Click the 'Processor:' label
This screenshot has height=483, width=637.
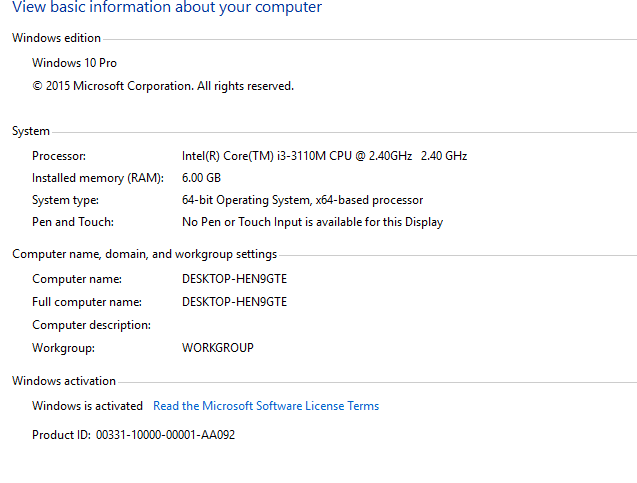59,156
